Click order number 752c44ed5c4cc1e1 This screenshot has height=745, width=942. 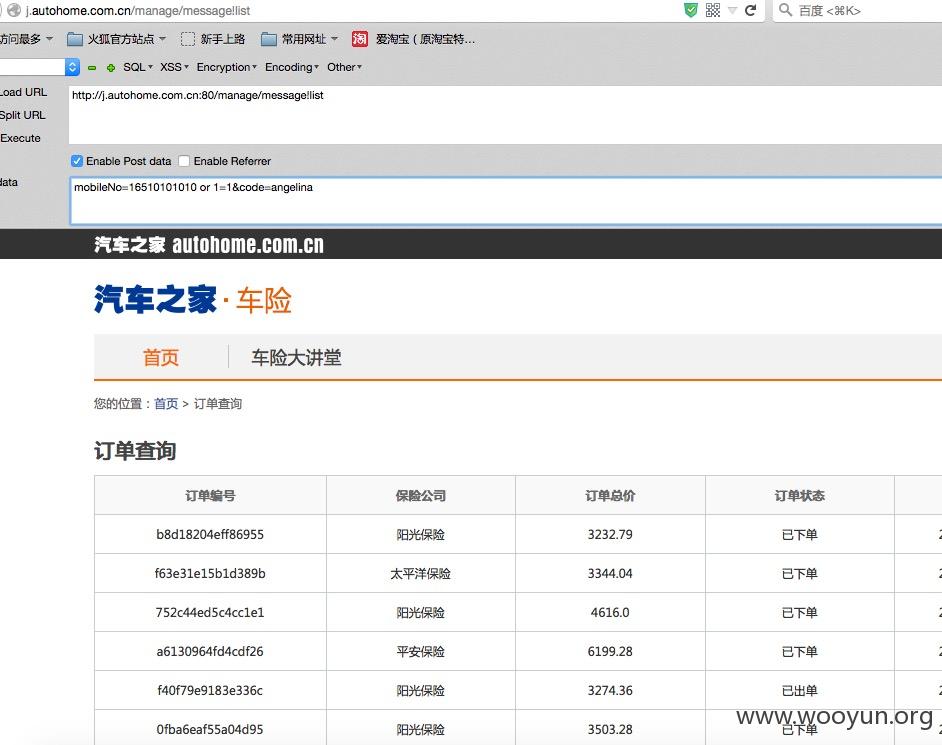coord(210,613)
